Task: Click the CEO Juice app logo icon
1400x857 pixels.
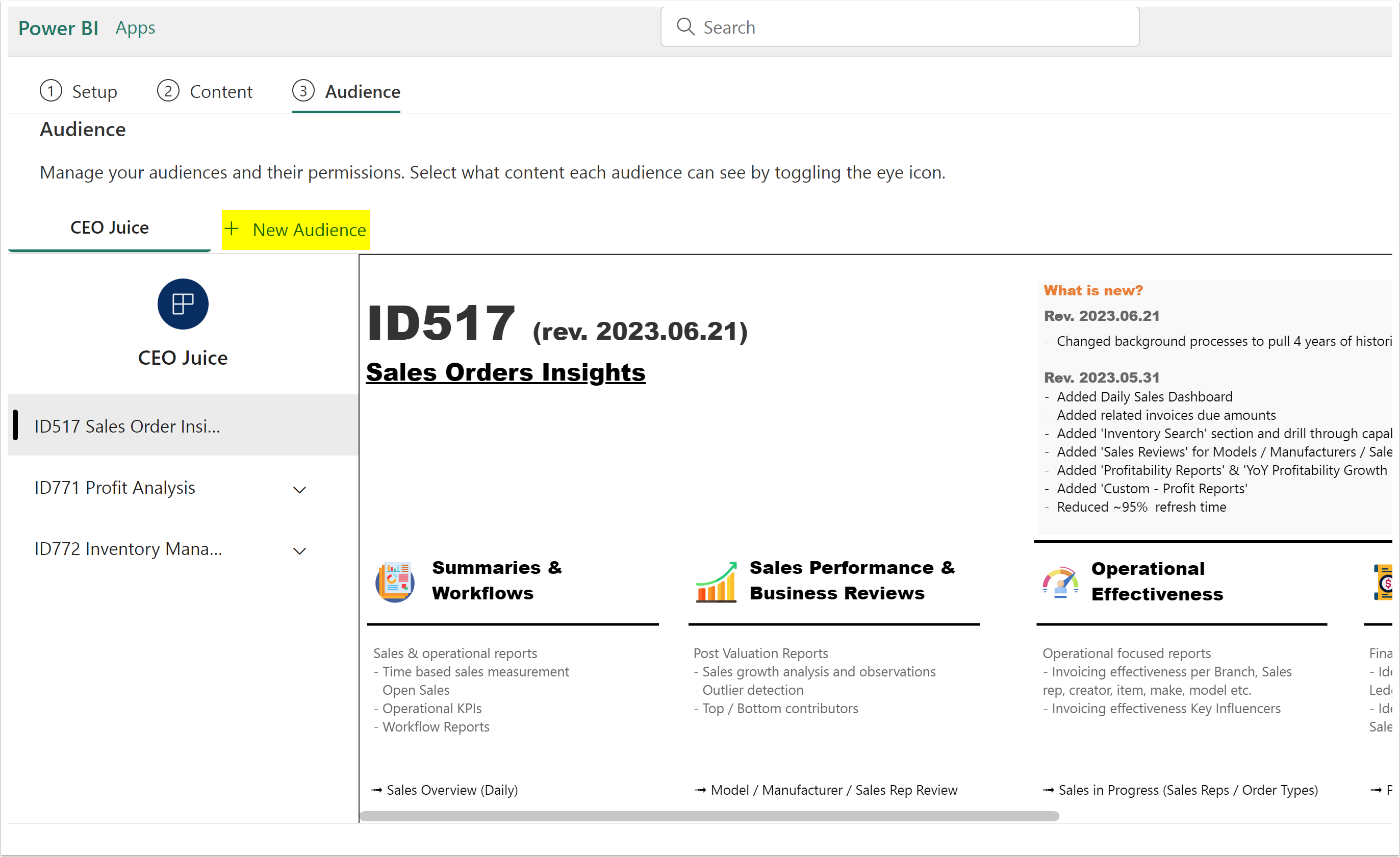Action: tap(183, 304)
